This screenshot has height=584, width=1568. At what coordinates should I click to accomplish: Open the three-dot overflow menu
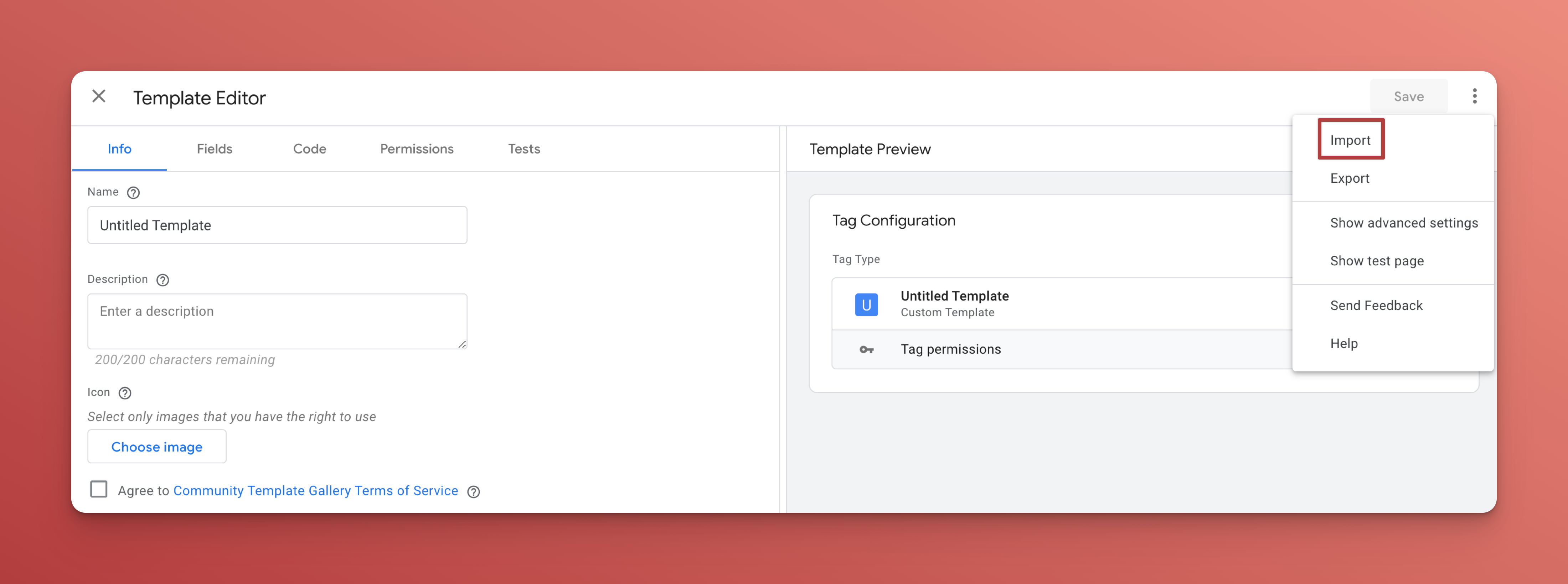(1474, 96)
